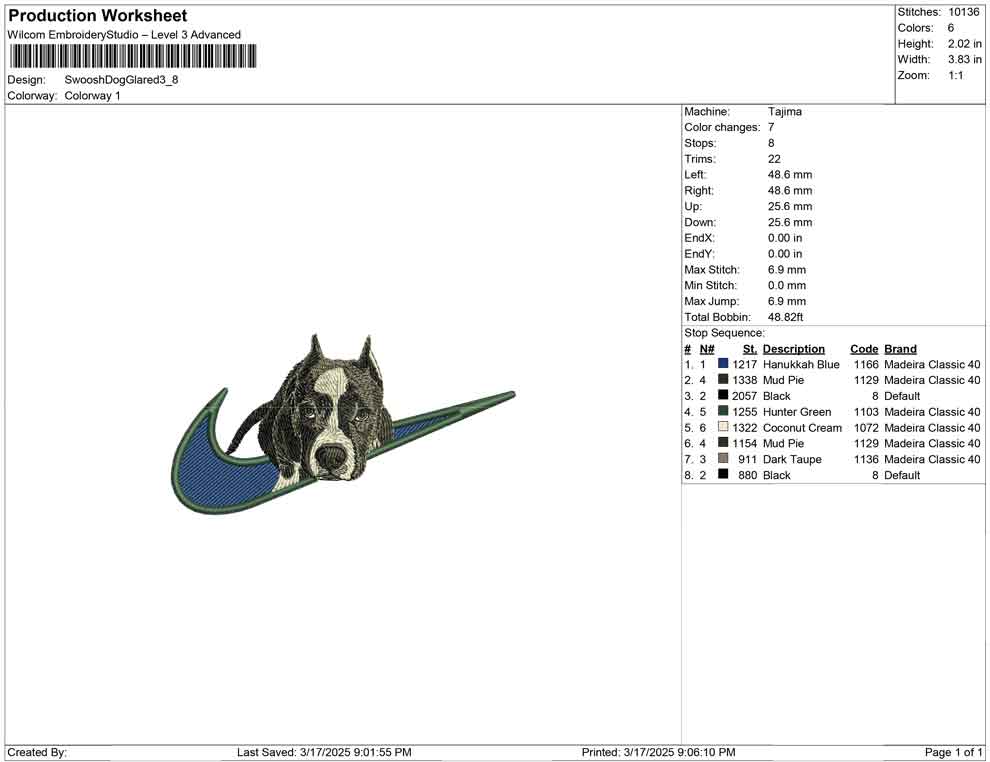This screenshot has height=762, width=990.
Task: Click the Up value 25.6 mm
Action: point(790,206)
